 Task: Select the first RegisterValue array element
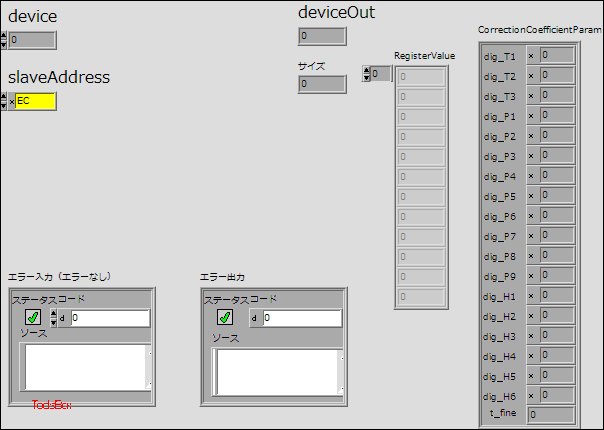pos(421,77)
